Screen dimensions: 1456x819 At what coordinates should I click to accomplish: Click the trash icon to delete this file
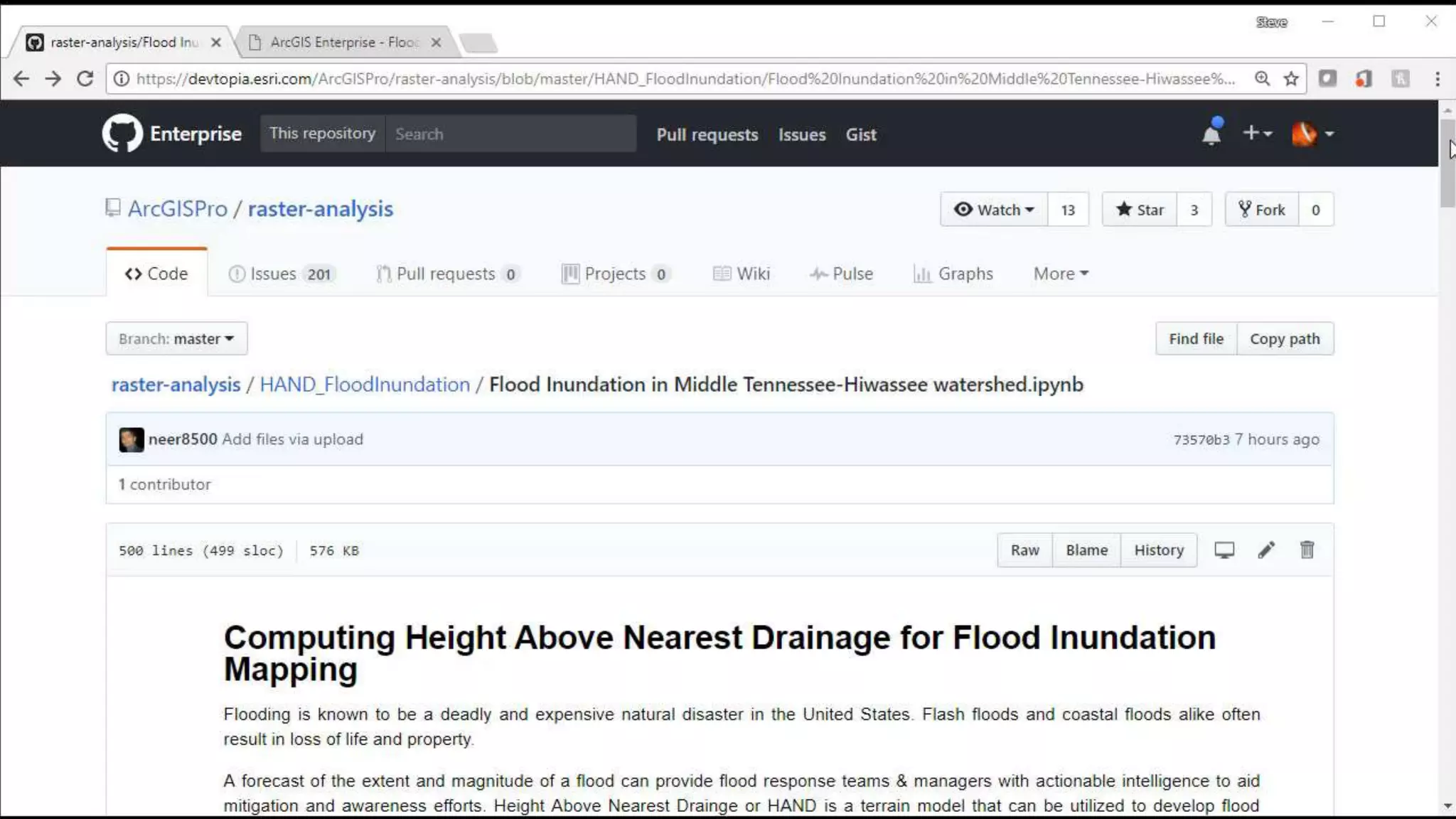pyautogui.click(x=1307, y=550)
